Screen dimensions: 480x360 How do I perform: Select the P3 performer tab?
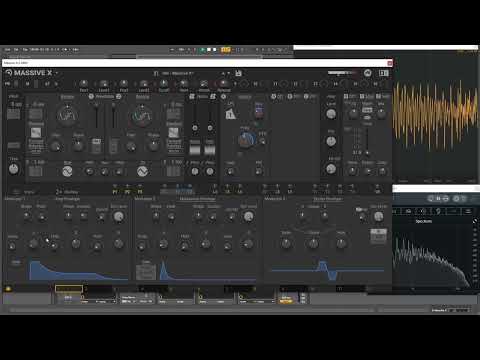coord(140,192)
